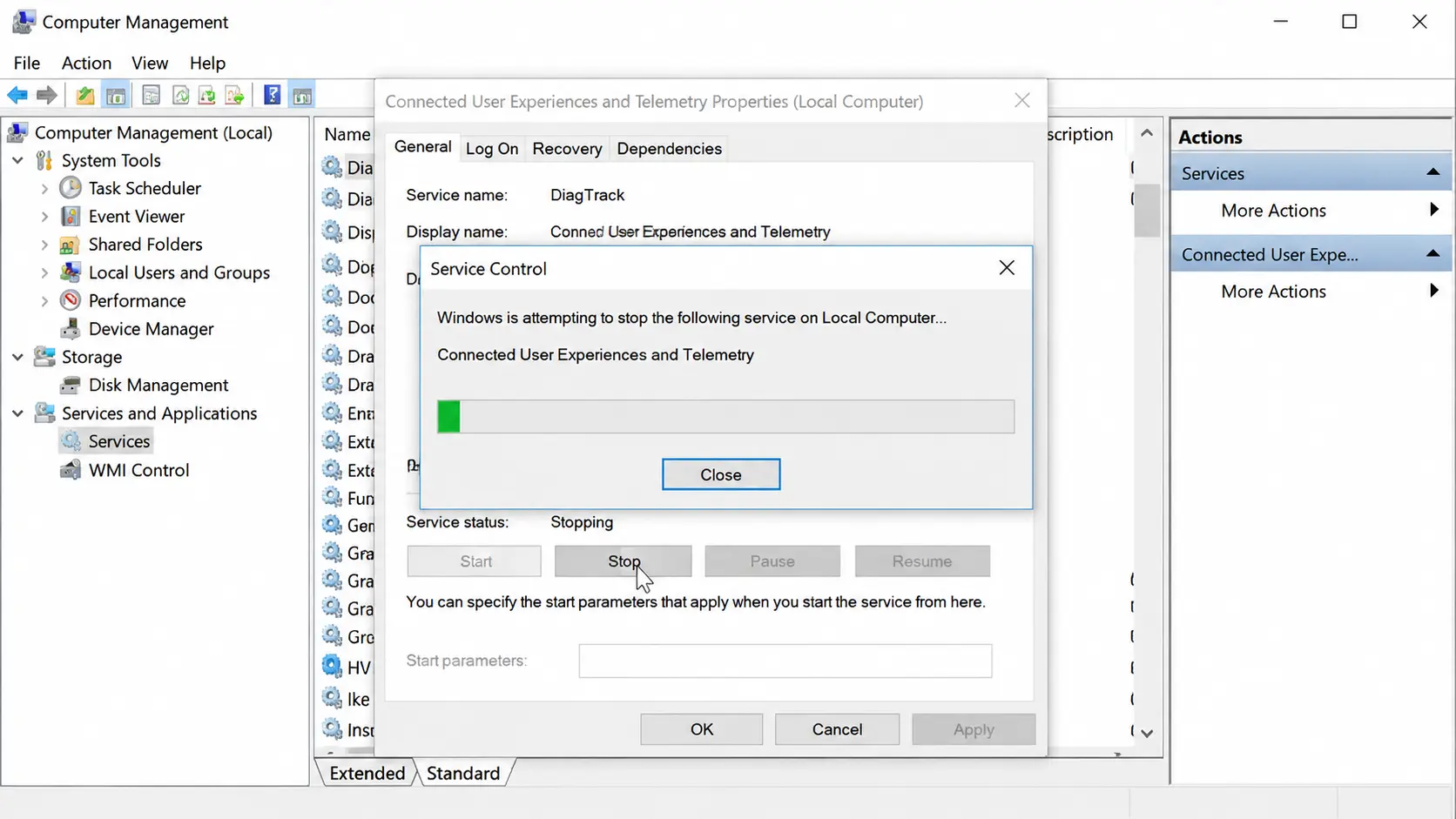The width and height of the screenshot is (1456, 819).
Task: Switch to the Recovery tab
Action: [x=567, y=149]
